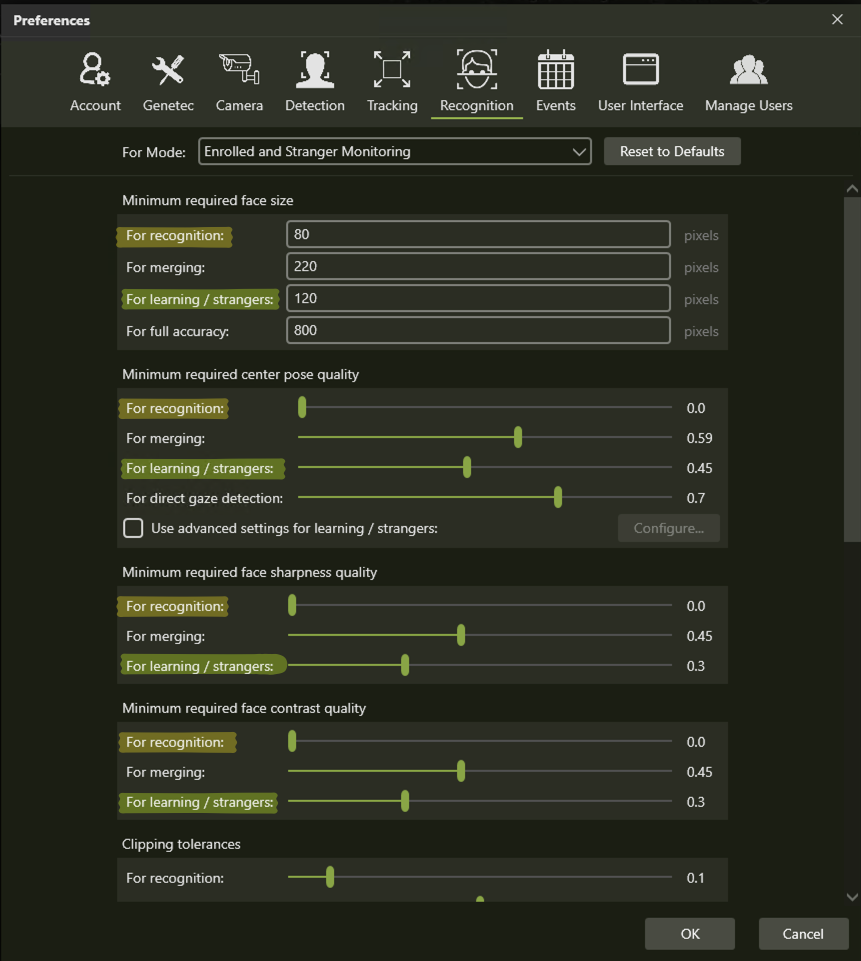Open the Account preferences icon
Viewport: 861px width, 961px height.
point(95,70)
